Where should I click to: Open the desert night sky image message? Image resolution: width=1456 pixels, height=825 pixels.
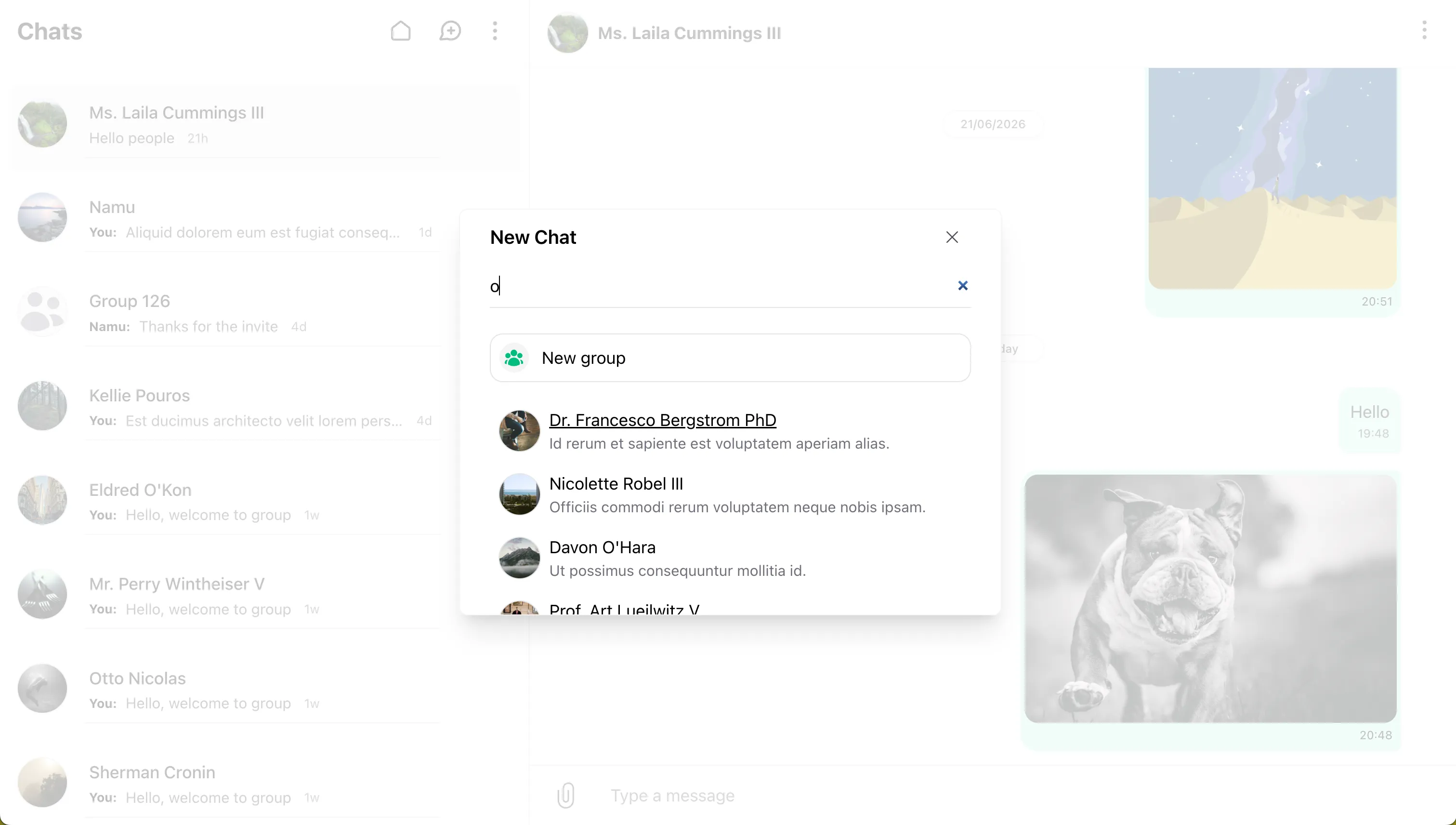[1272, 178]
